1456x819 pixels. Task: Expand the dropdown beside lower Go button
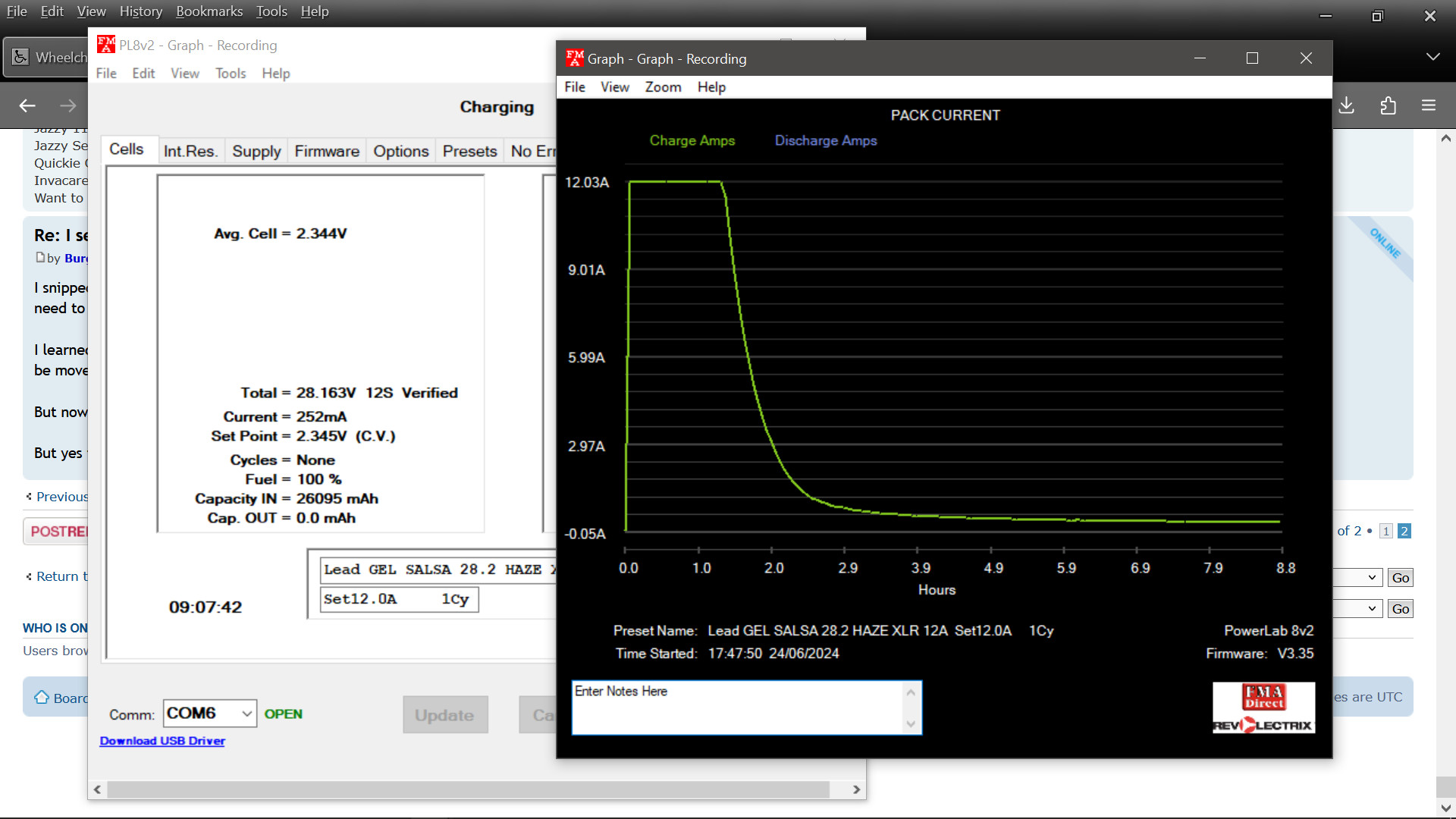1371,609
